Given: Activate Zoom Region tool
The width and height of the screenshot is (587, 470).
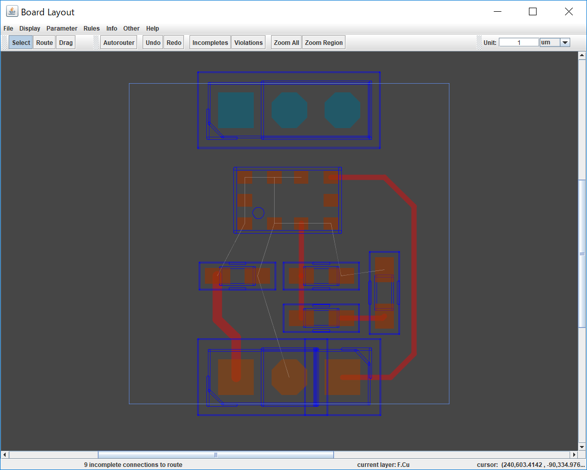Looking at the screenshot, I should (323, 43).
